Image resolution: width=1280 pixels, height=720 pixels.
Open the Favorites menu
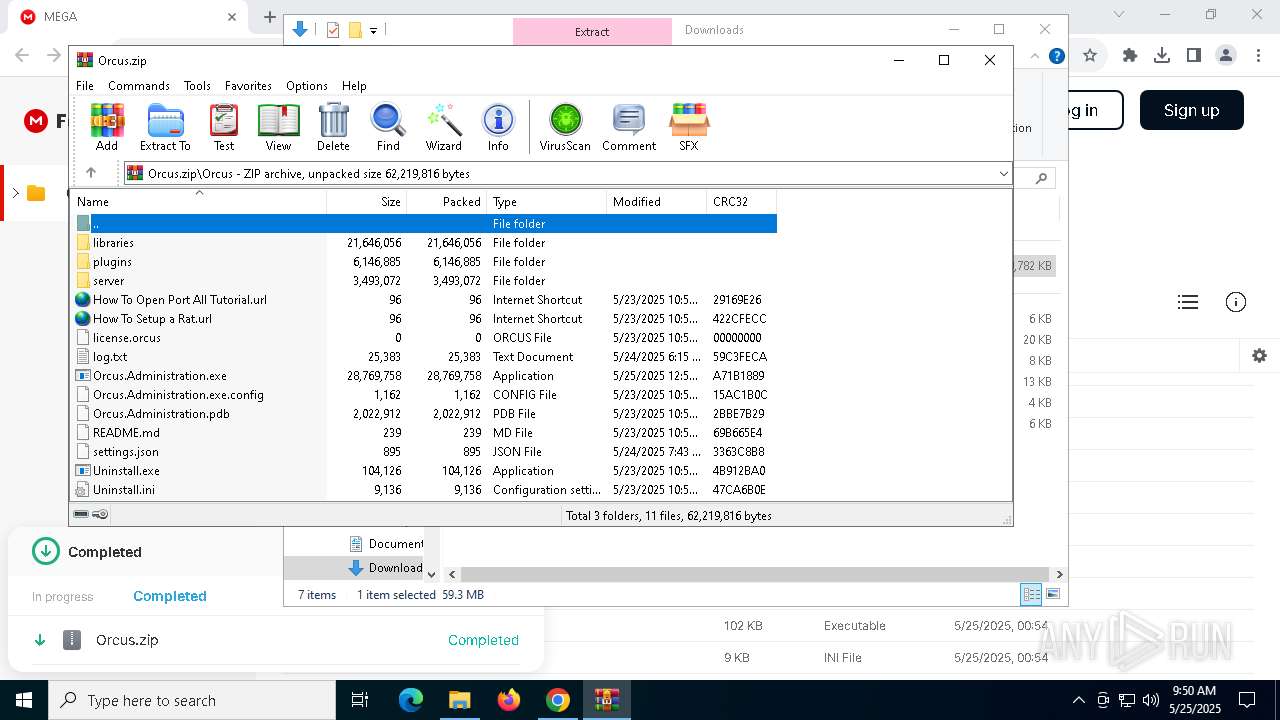[248, 86]
